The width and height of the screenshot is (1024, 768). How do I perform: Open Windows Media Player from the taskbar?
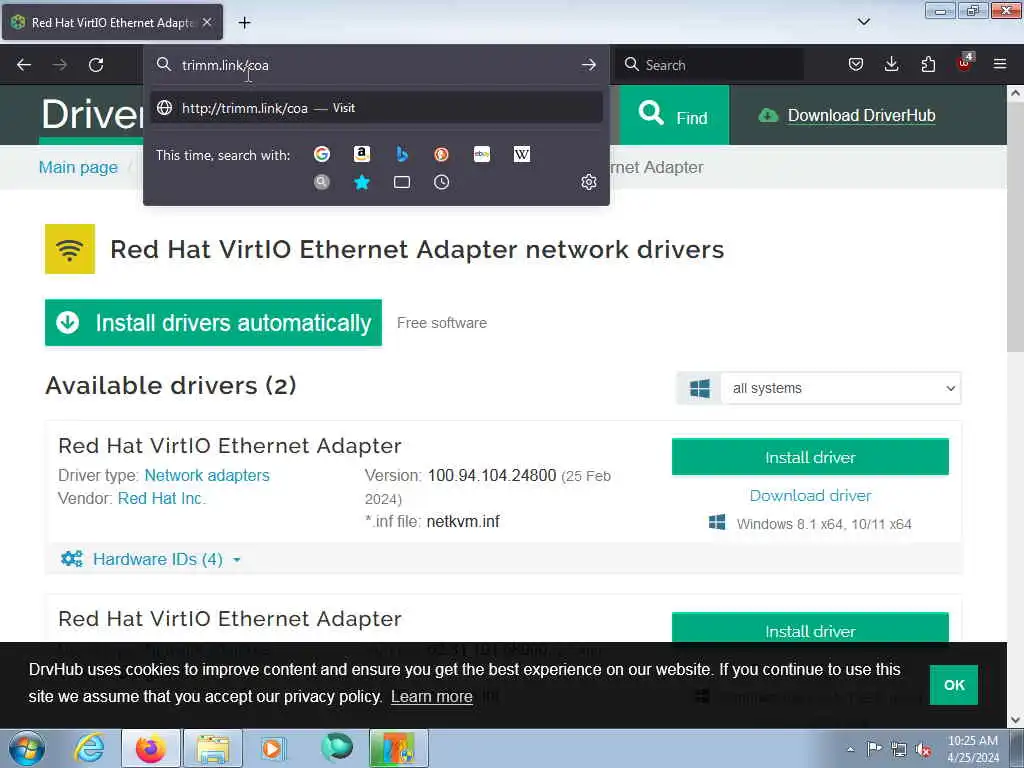coord(274,748)
